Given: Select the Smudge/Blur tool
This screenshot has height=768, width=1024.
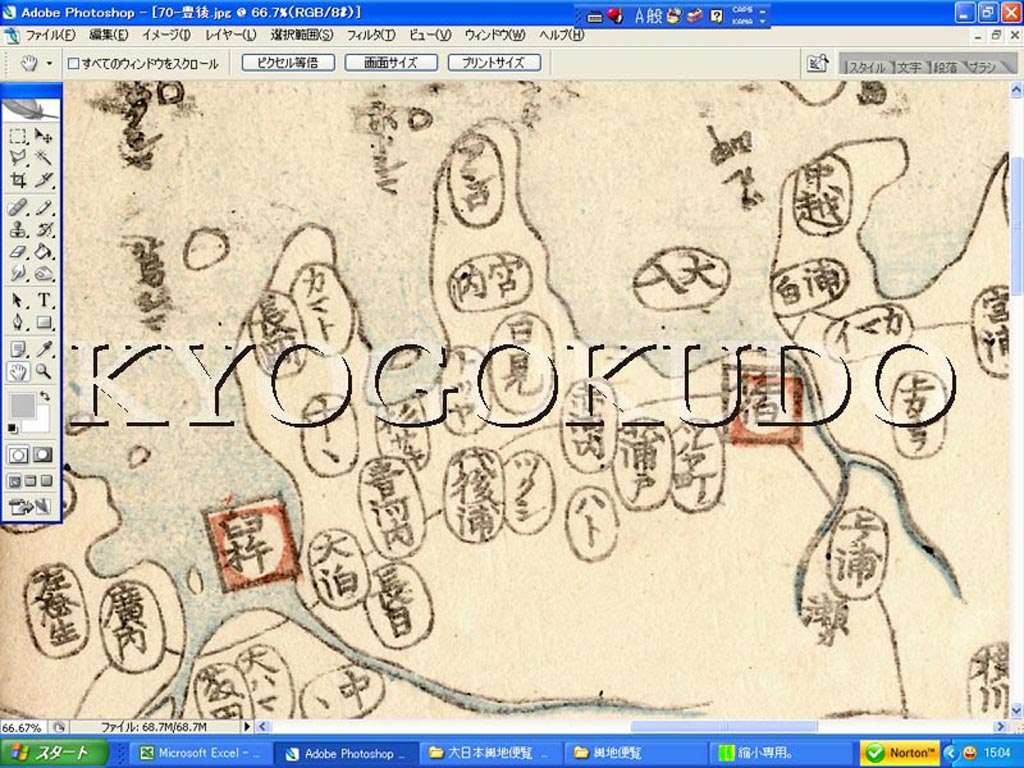Looking at the screenshot, I should coord(18,273).
